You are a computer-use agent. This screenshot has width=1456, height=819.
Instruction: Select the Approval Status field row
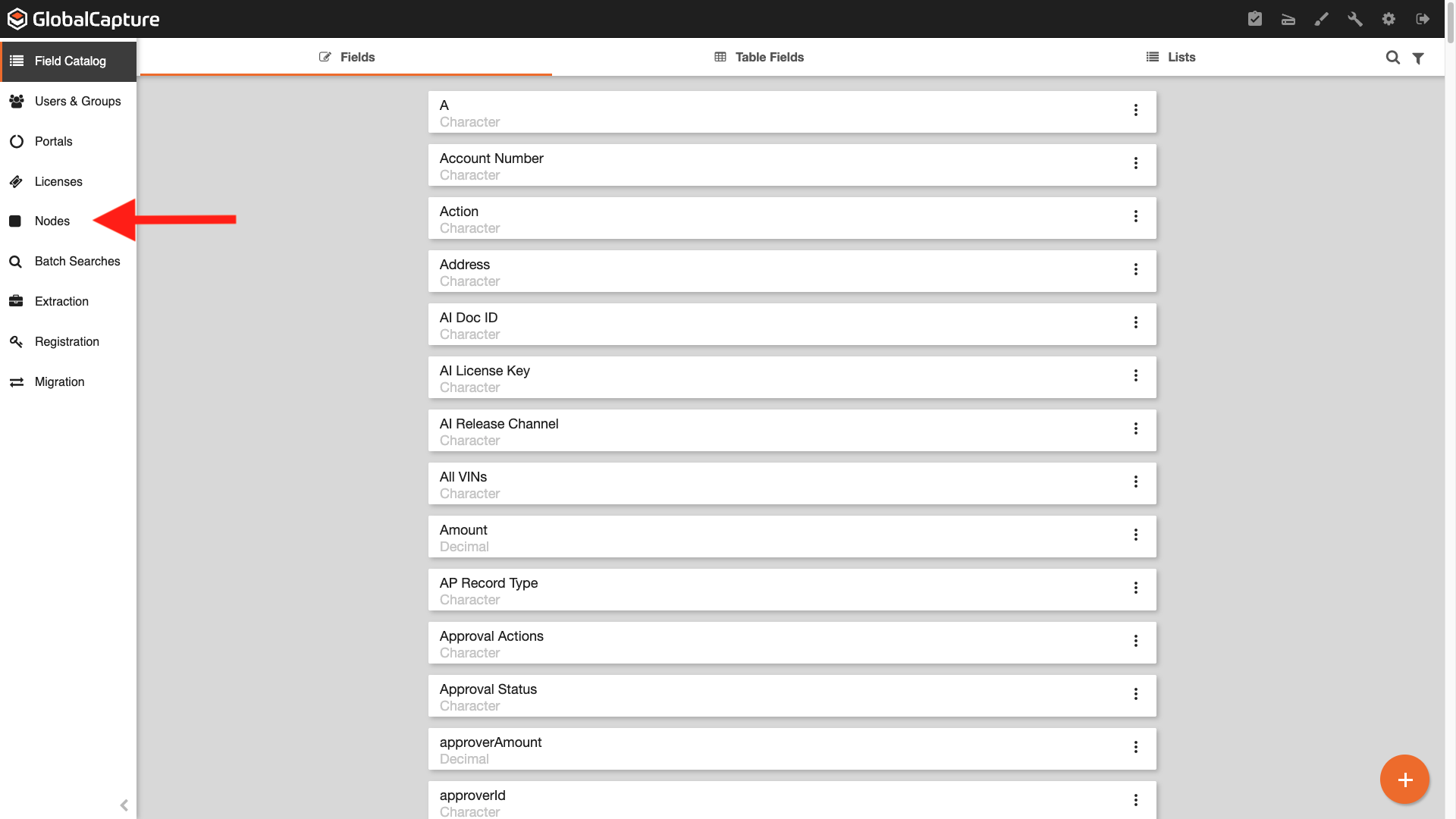coord(758,695)
